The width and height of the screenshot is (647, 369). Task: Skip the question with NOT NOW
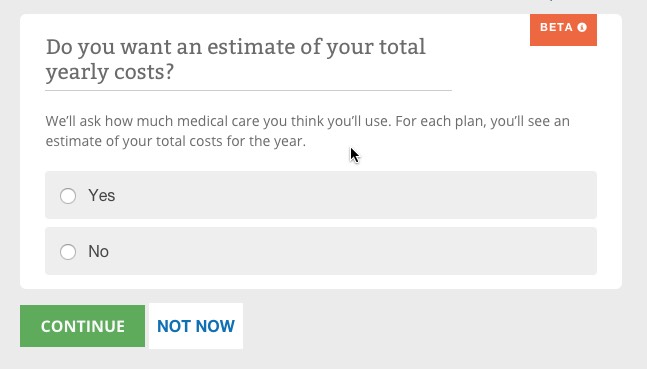point(196,326)
